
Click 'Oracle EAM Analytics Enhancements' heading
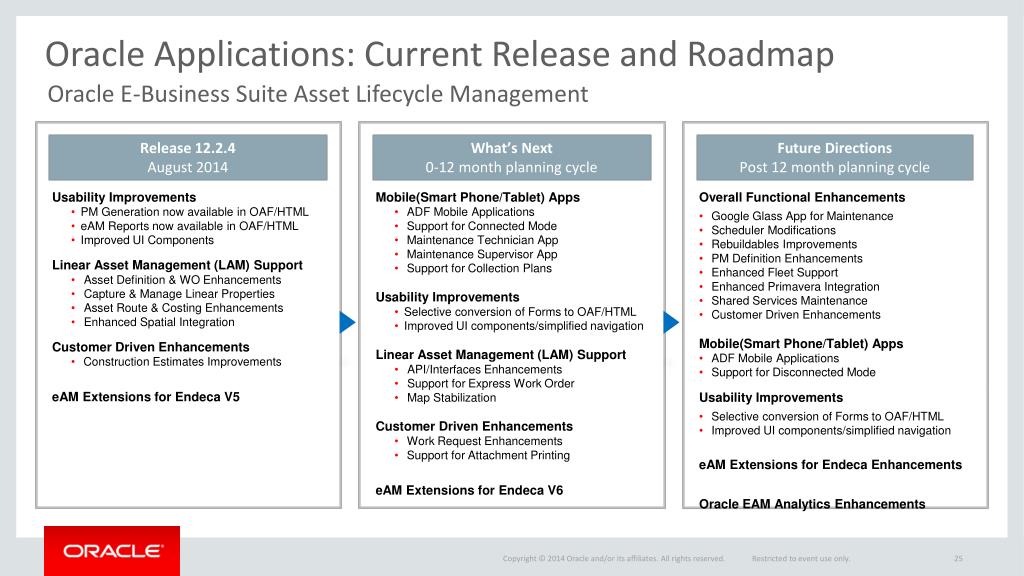[812, 504]
